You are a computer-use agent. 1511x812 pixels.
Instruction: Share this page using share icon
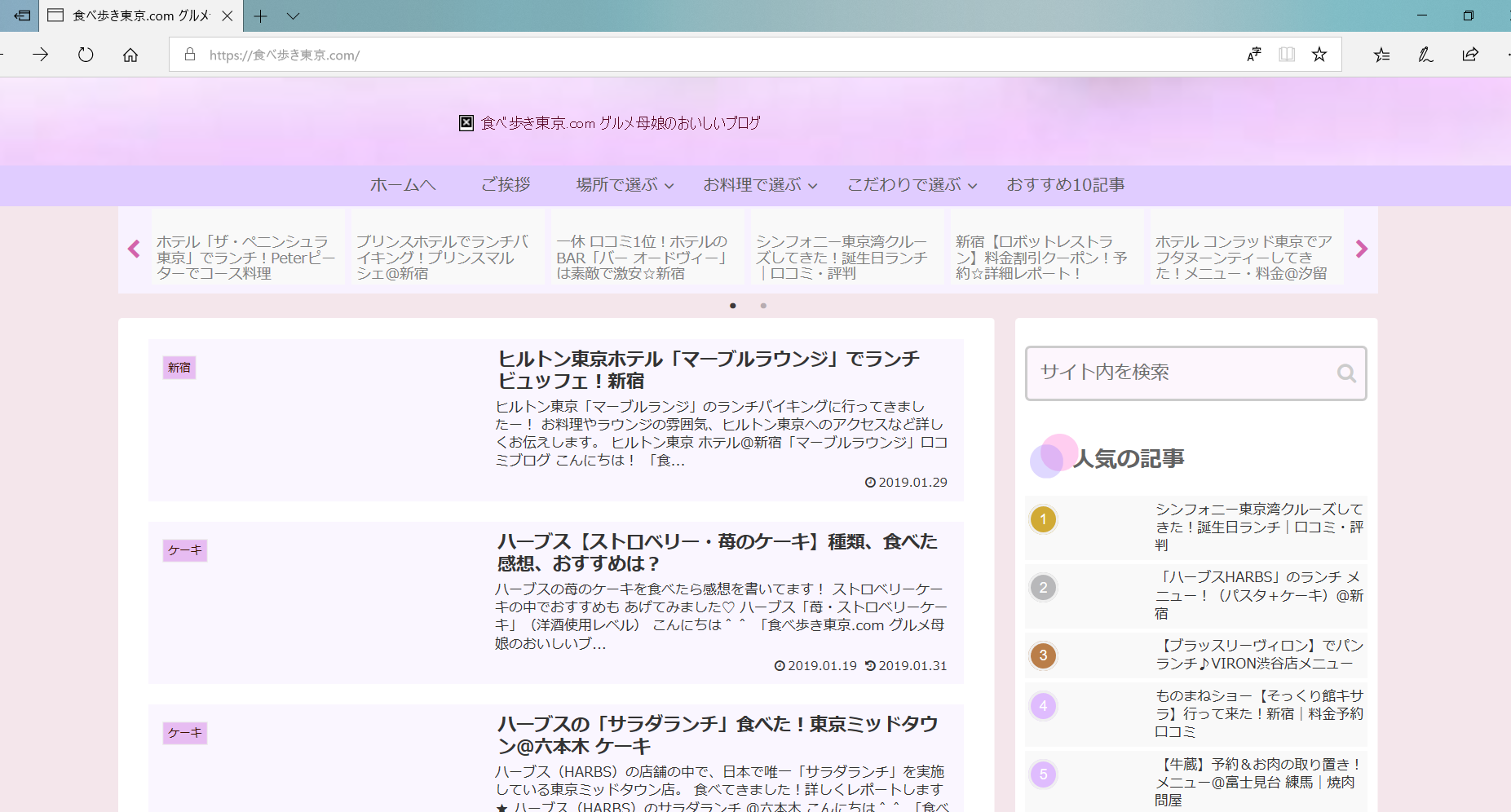point(1470,55)
